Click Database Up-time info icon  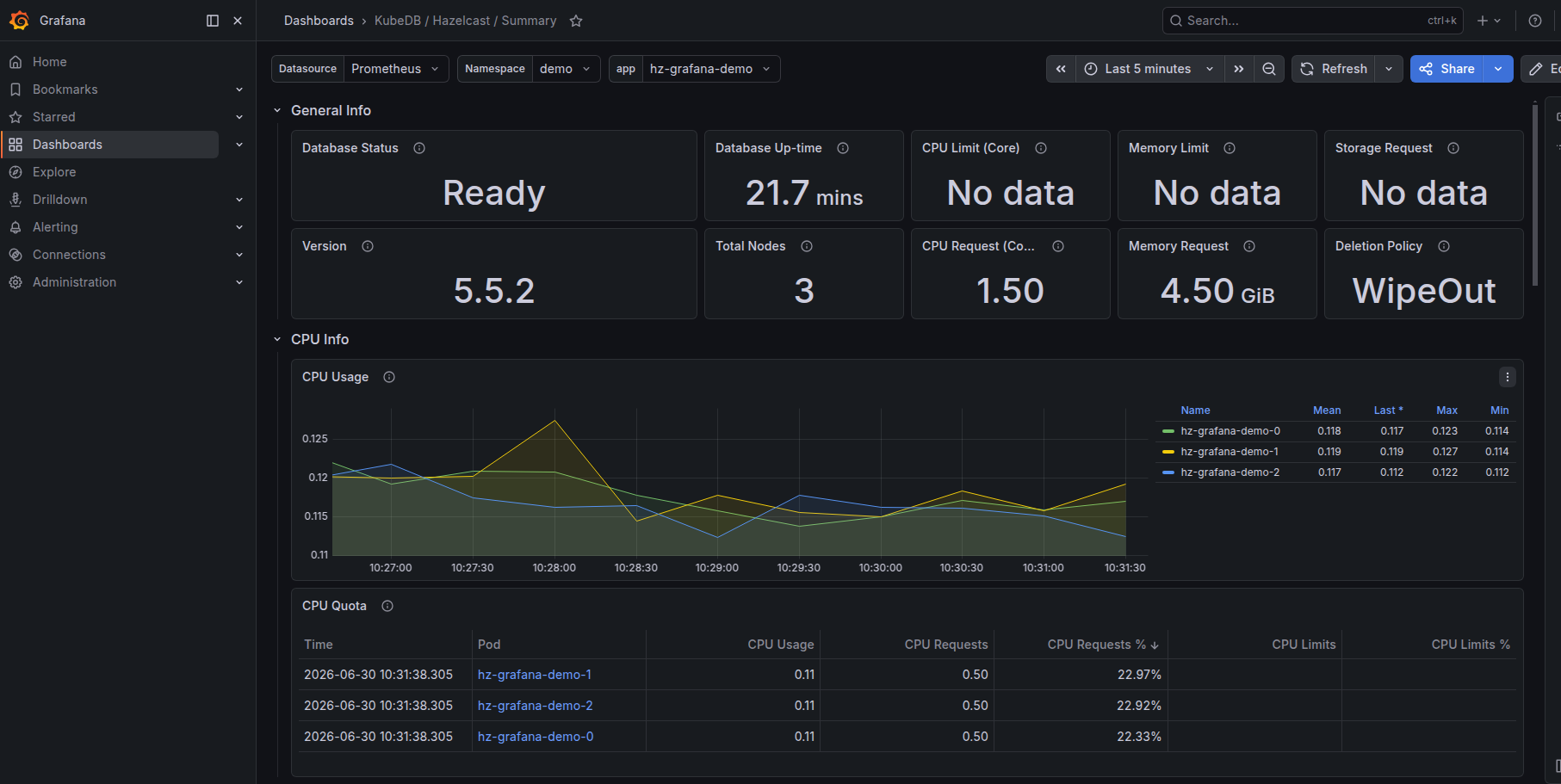click(x=843, y=148)
